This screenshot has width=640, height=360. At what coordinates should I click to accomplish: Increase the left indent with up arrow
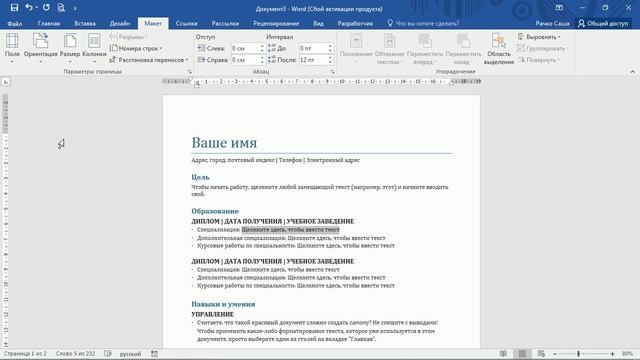tap(262, 46)
